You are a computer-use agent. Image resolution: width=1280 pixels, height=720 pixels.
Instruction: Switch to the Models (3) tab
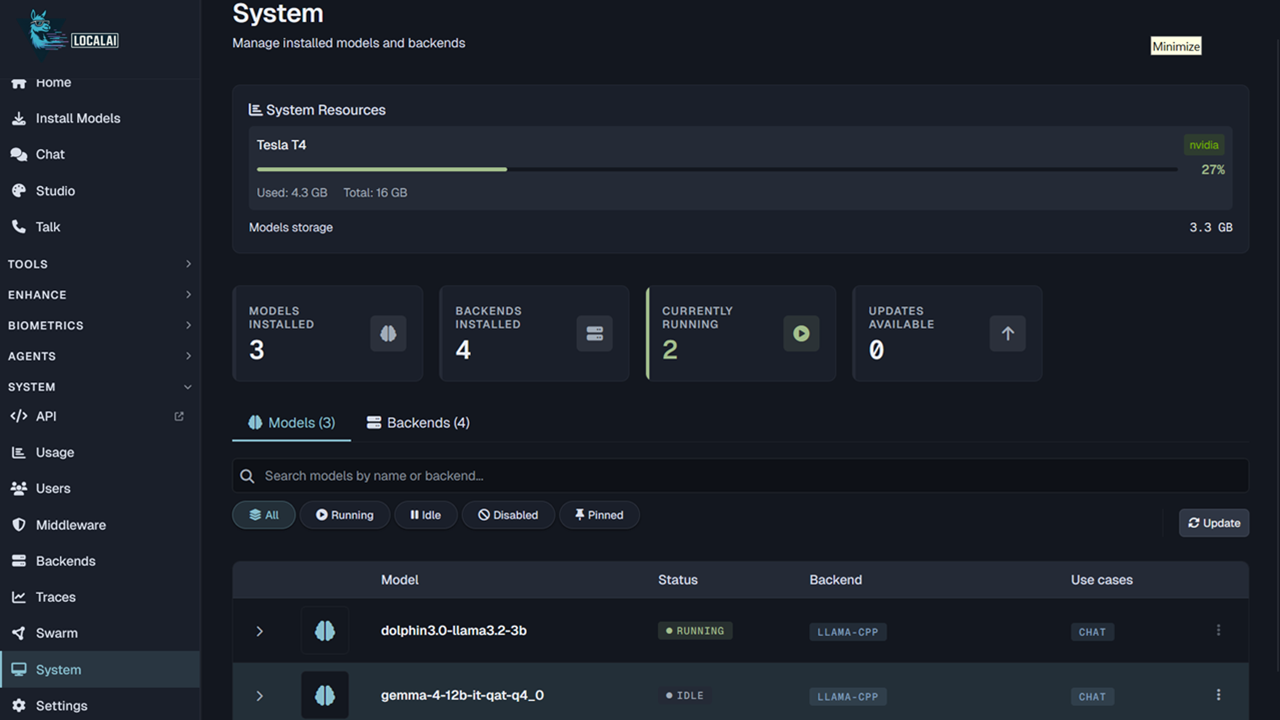(291, 423)
